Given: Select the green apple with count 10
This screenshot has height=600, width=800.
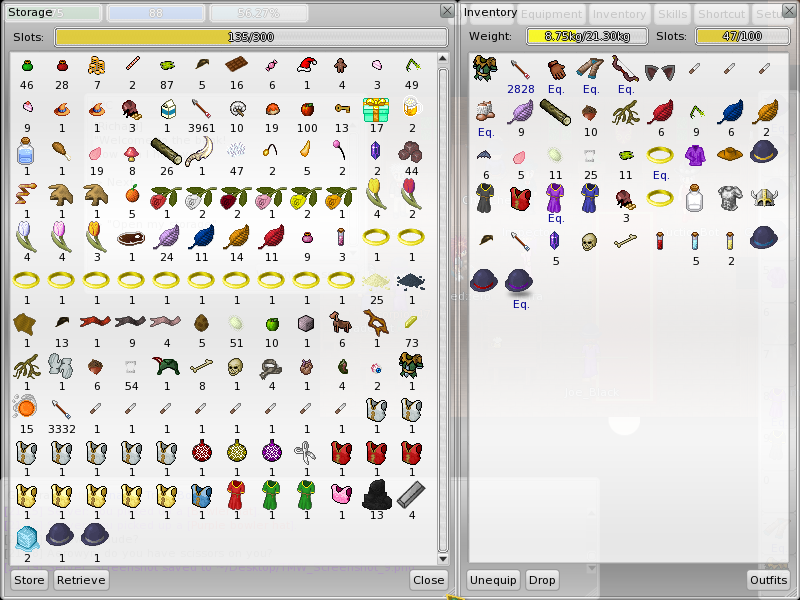Looking at the screenshot, I should (272, 324).
